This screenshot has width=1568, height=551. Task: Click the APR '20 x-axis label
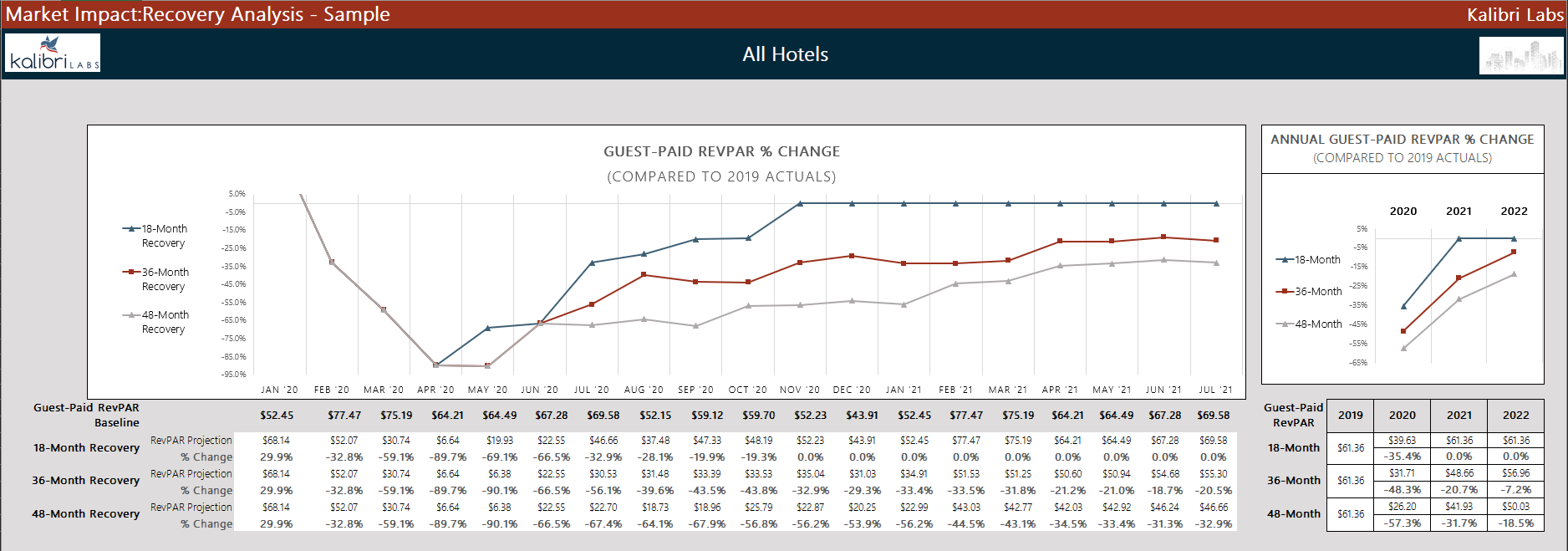(435, 390)
